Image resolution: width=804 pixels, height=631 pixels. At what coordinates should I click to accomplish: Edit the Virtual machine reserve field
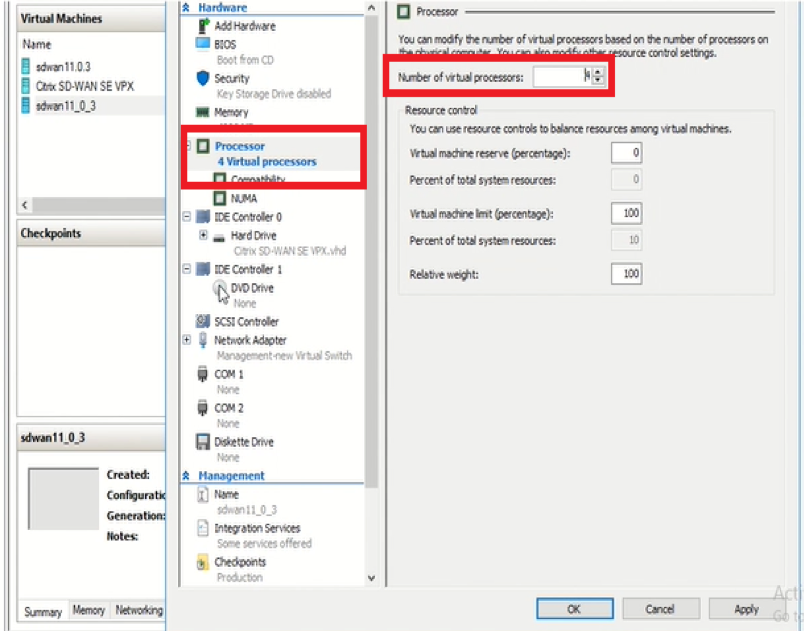point(626,153)
